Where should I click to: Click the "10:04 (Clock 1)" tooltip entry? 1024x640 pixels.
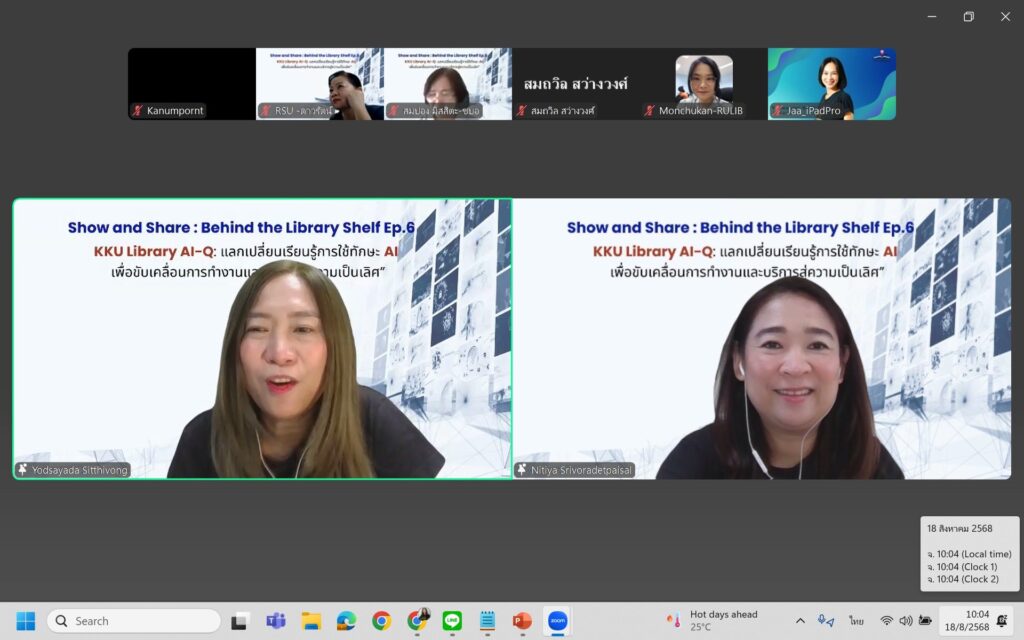(962, 567)
